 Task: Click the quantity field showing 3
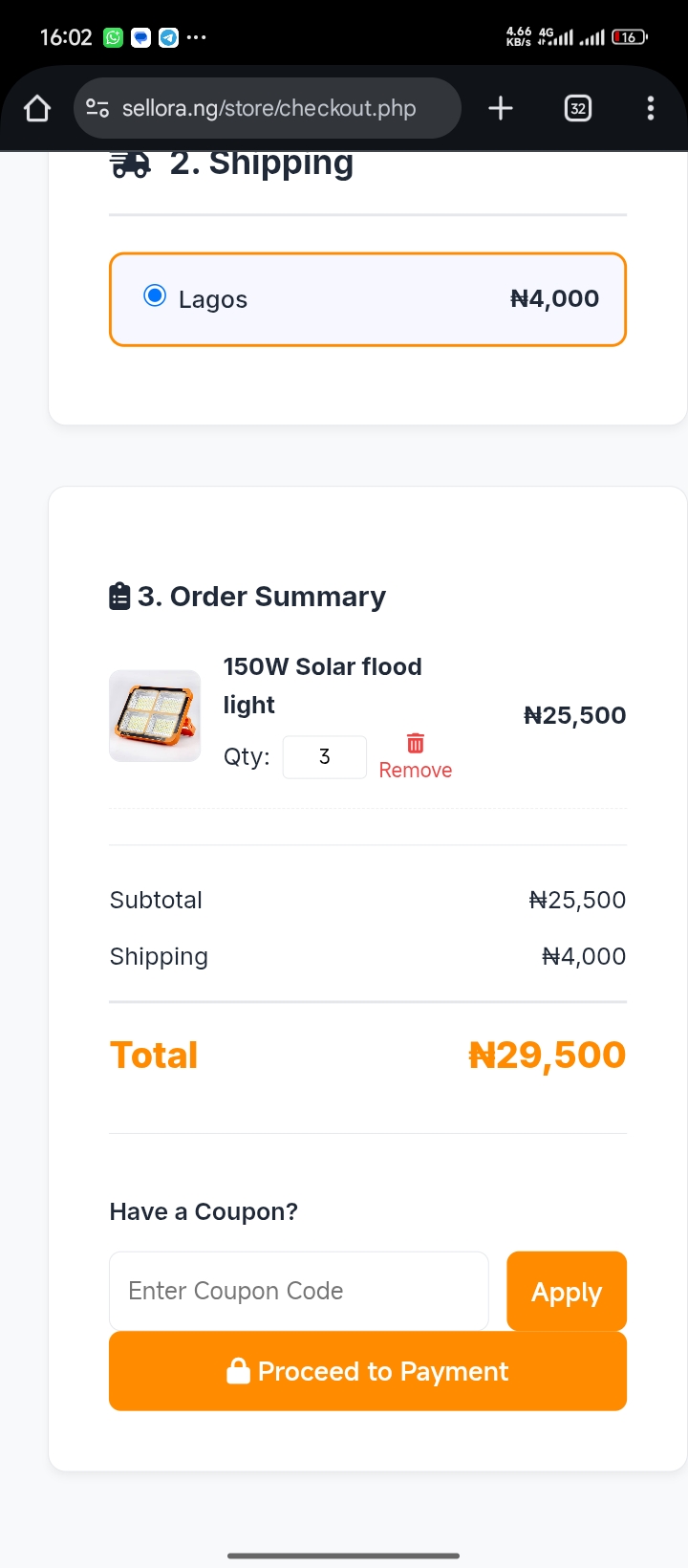click(325, 757)
